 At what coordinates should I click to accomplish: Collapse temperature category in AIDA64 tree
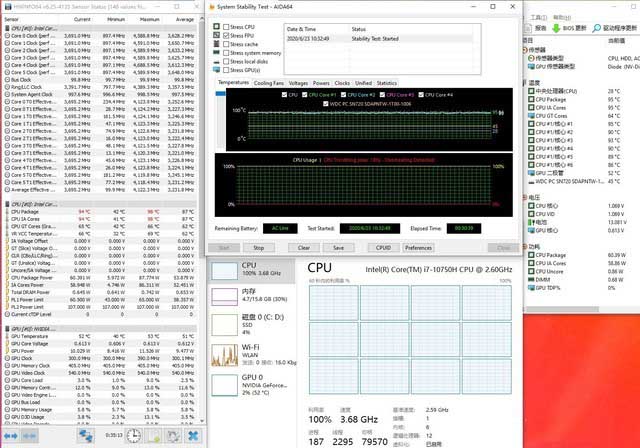pos(525,83)
